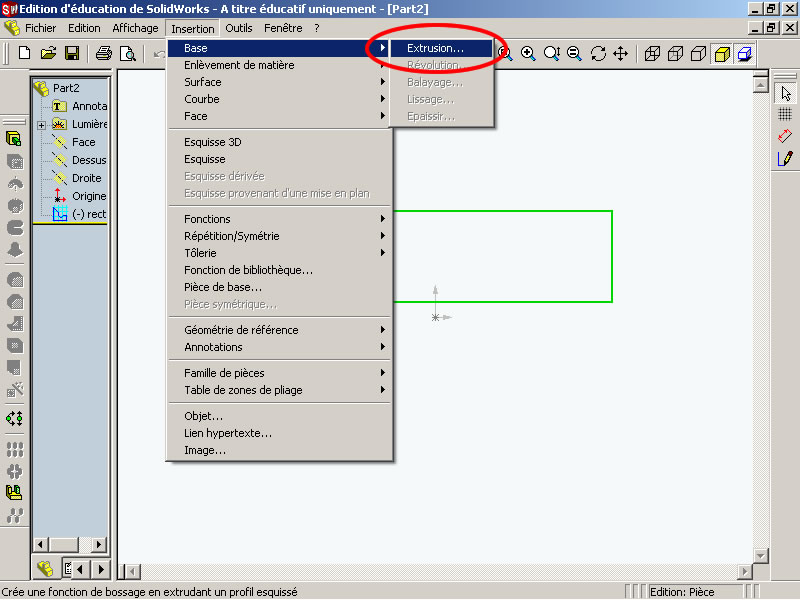Screen dimensions: 800x600
Task: Select the (-) rect sketch item
Action: click(x=80, y=214)
